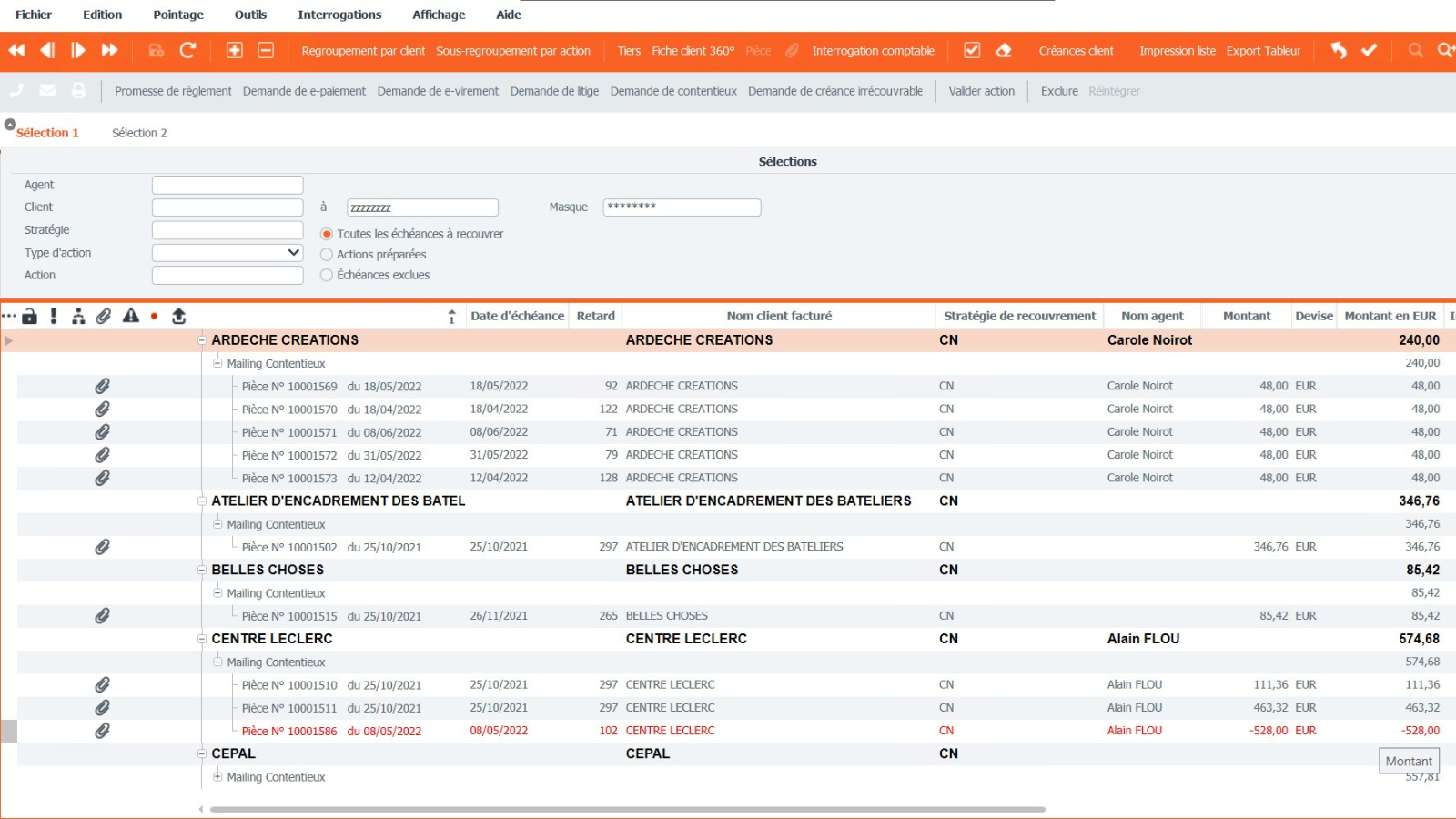Click the undo arrow icon
The width and height of the screenshot is (1456, 819).
(x=1338, y=51)
